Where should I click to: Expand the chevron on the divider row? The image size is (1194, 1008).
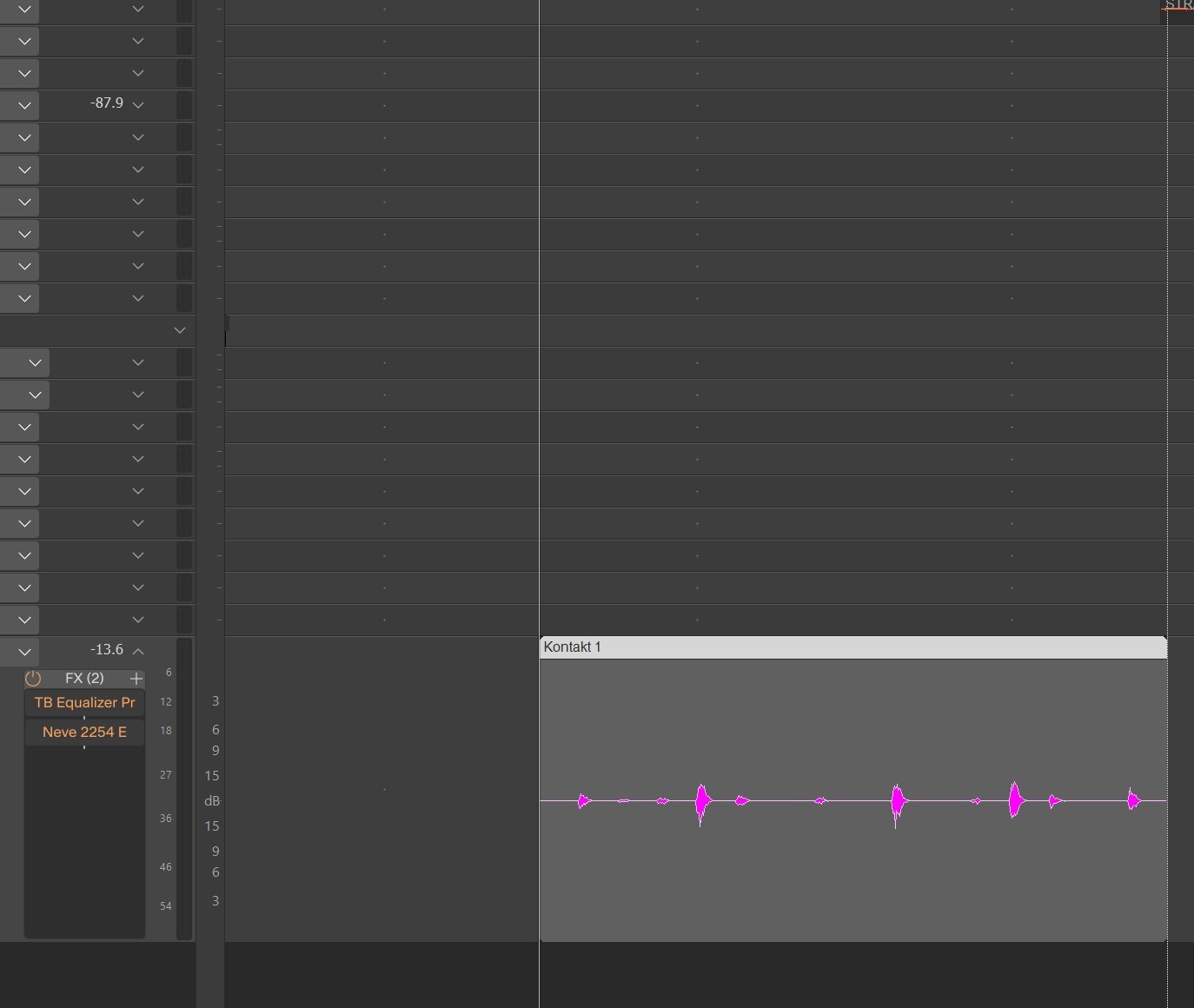pyautogui.click(x=180, y=330)
